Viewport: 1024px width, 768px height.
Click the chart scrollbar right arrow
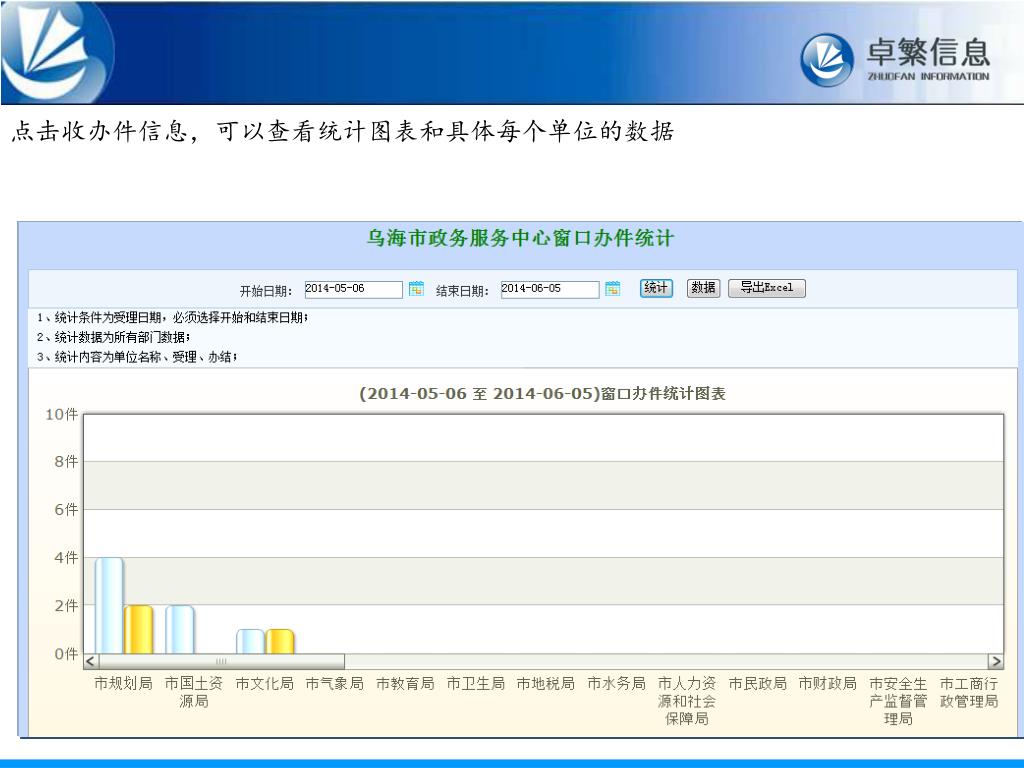(x=996, y=662)
